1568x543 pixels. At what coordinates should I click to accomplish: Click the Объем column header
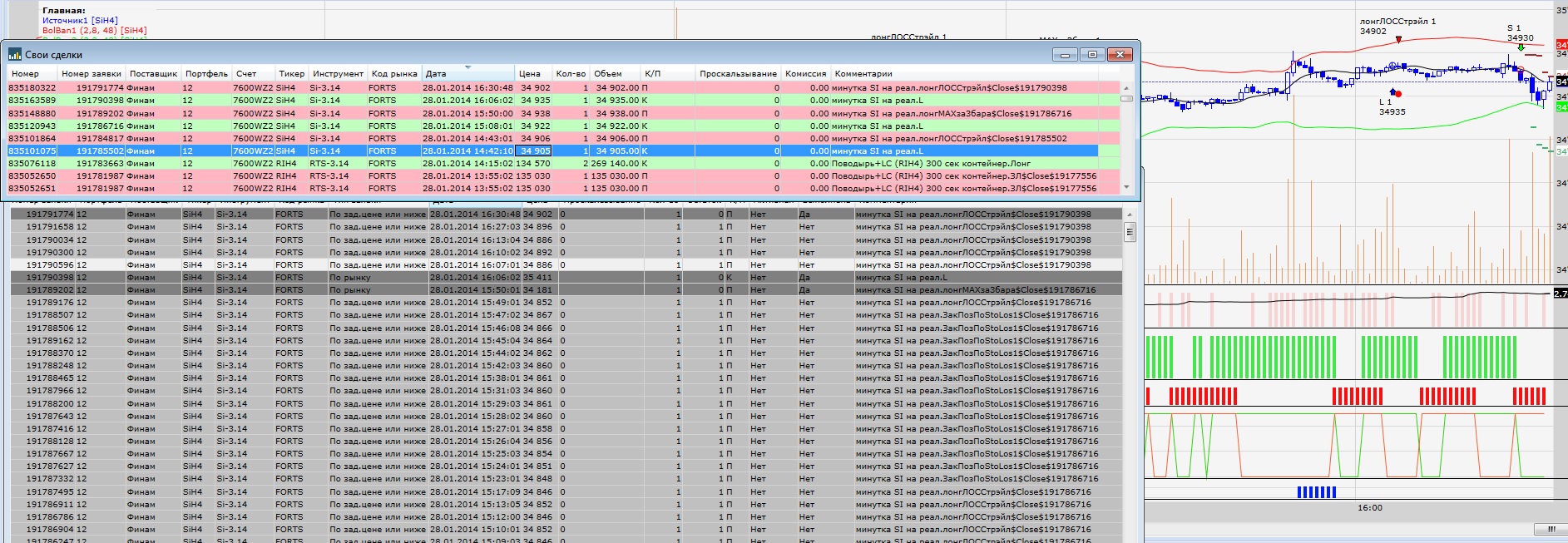click(x=616, y=73)
